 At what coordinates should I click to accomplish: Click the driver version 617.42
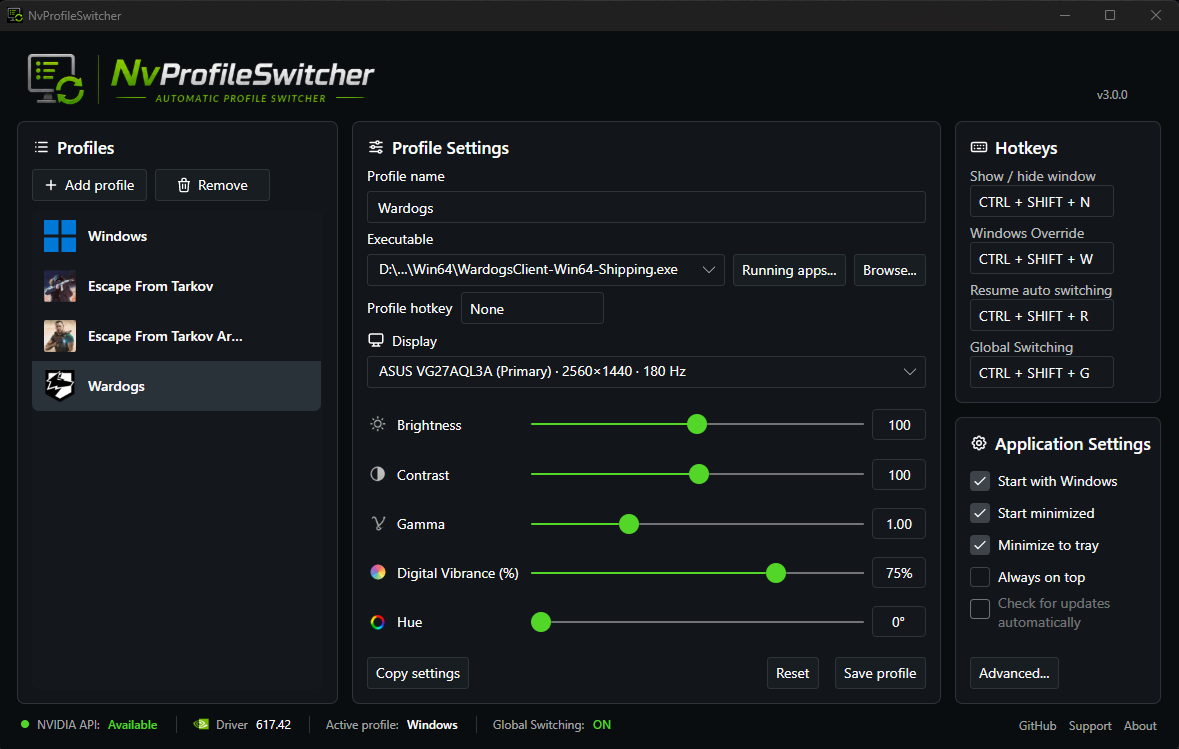click(273, 725)
